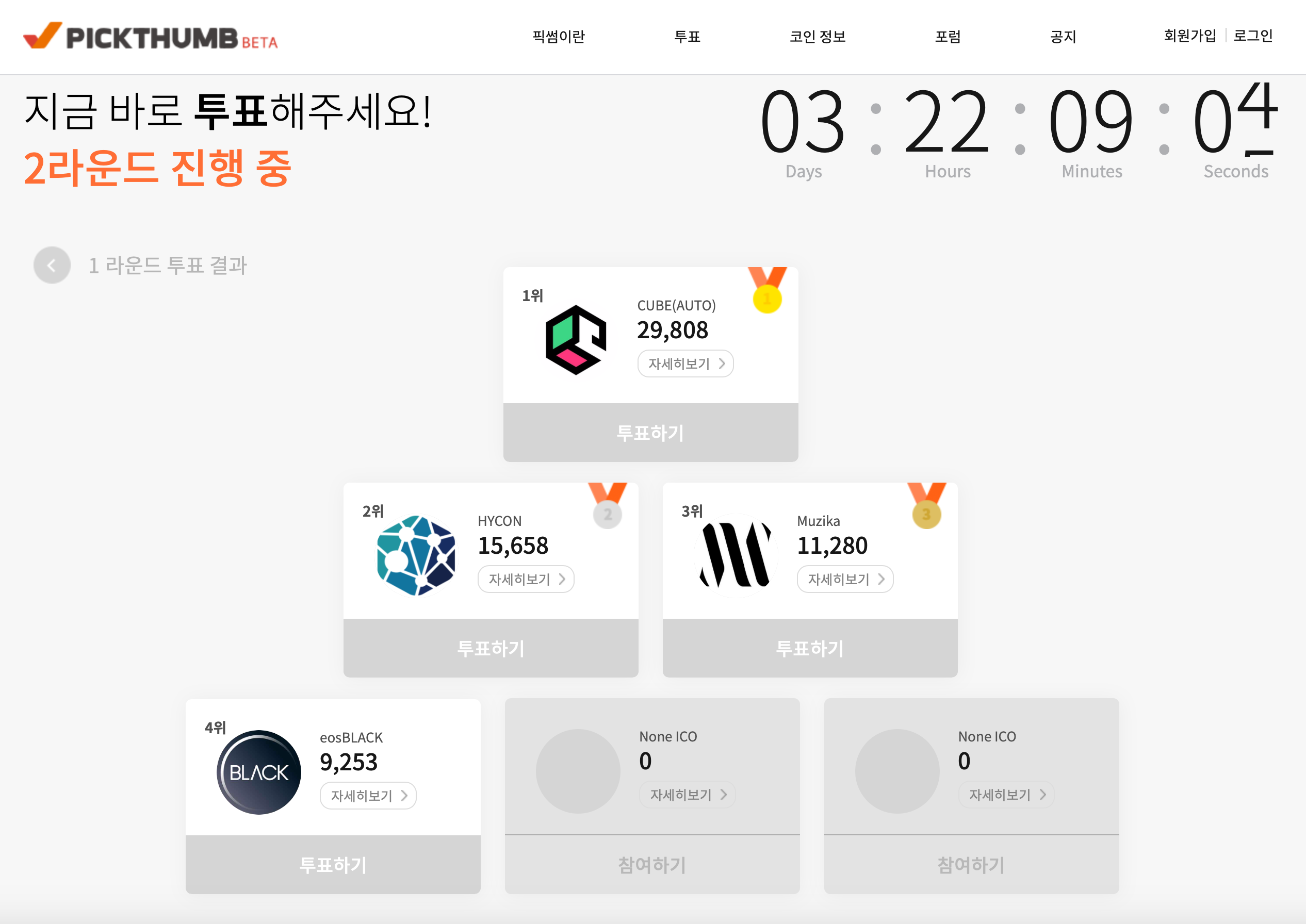Open 자세히보기 details for HYCON
This screenshot has height=924, width=1306.
click(526, 579)
